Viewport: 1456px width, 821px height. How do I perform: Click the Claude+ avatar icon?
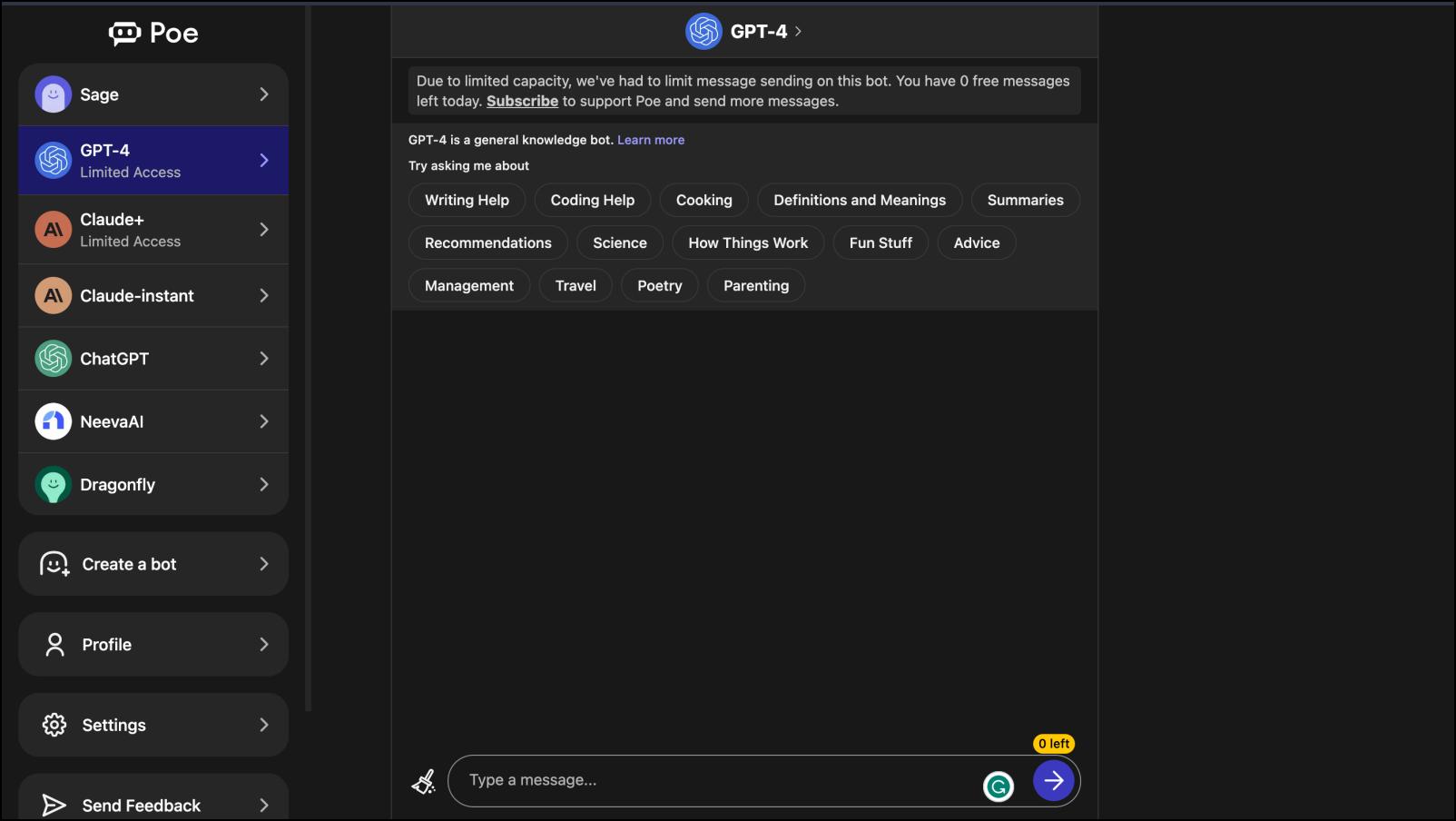click(x=54, y=230)
